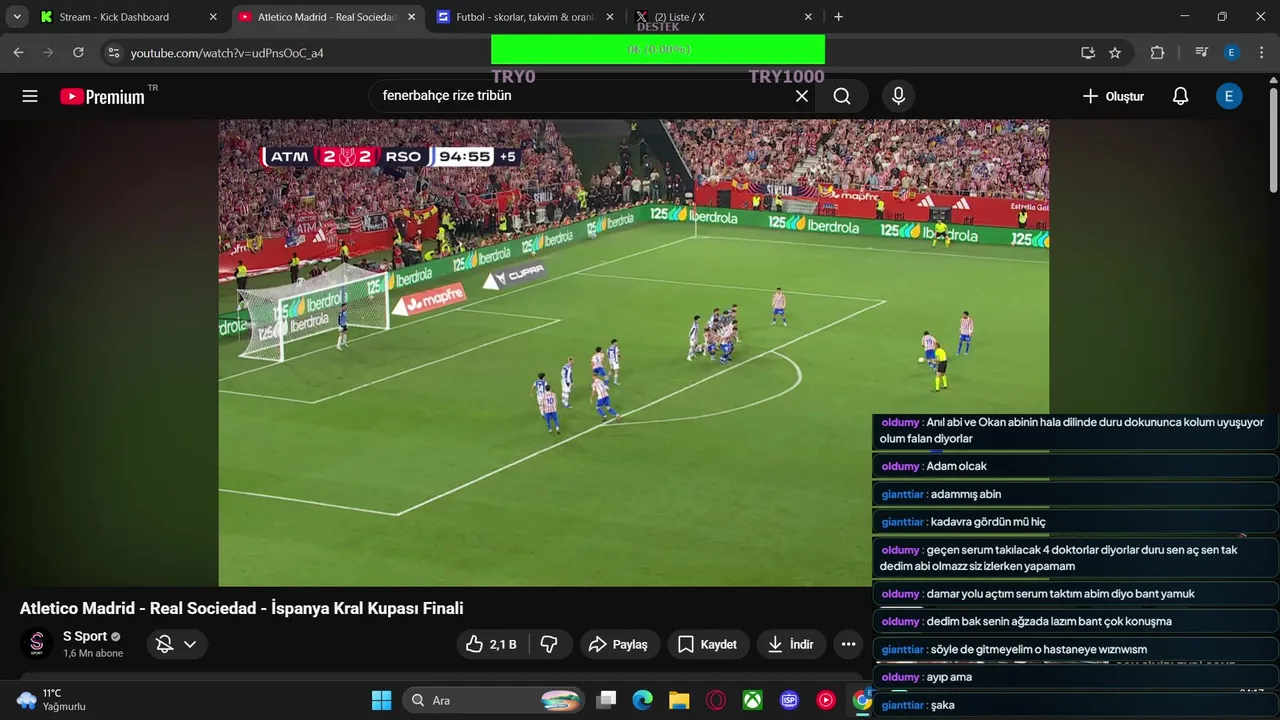Click the chat message 'adammış abin'
1280x720 pixels.
click(x=965, y=494)
